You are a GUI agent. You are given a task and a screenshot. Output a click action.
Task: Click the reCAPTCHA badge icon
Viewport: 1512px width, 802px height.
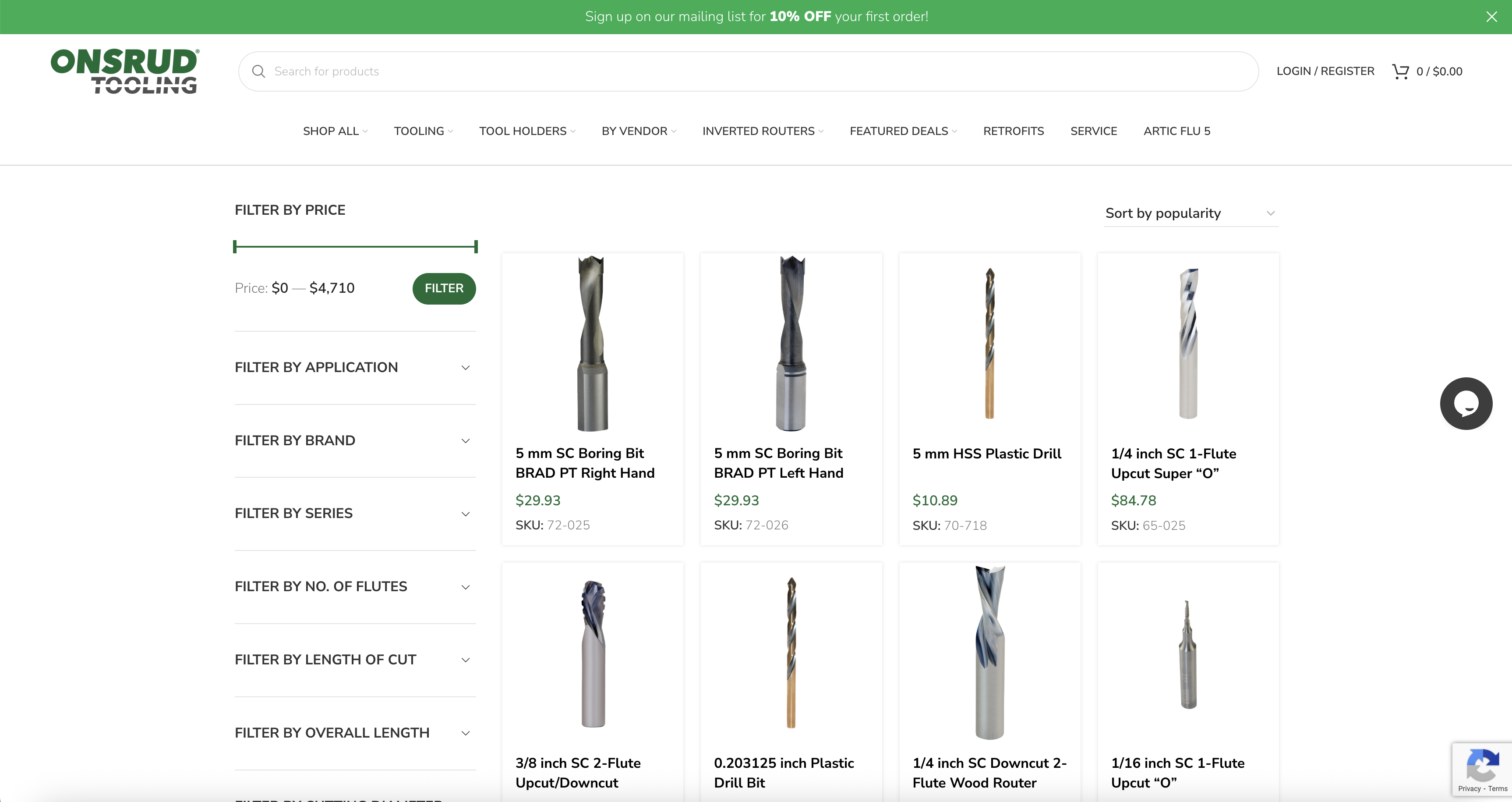pyautogui.click(x=1482, y=765)
